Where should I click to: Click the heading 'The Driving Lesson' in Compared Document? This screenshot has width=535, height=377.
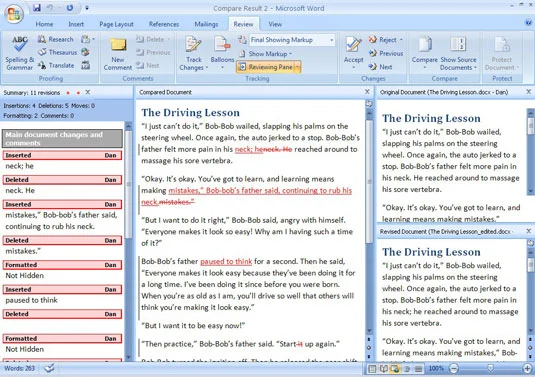[190, 113]
